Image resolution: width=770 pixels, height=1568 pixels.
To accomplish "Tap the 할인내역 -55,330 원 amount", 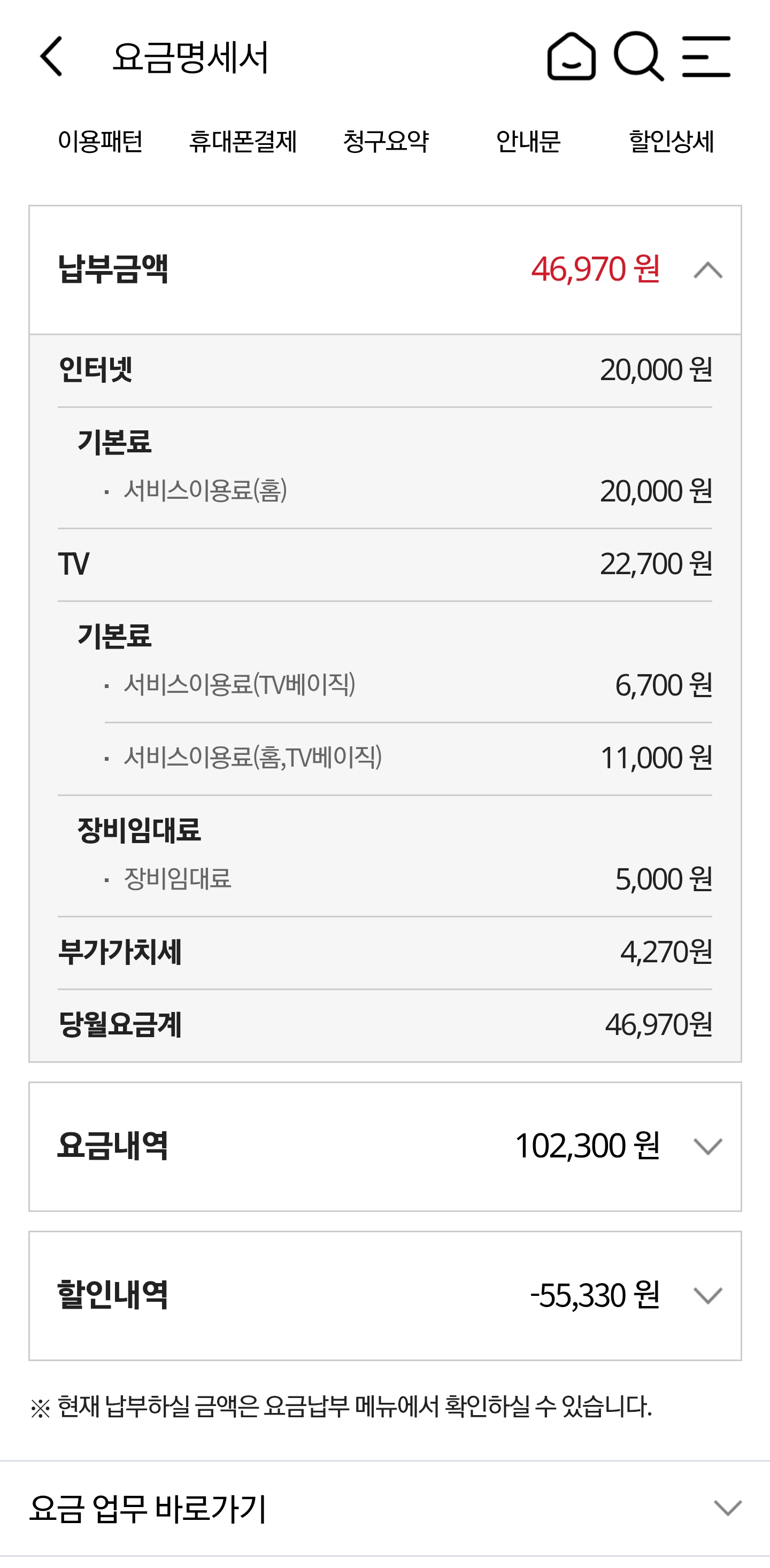I will tap(595, 1295).
